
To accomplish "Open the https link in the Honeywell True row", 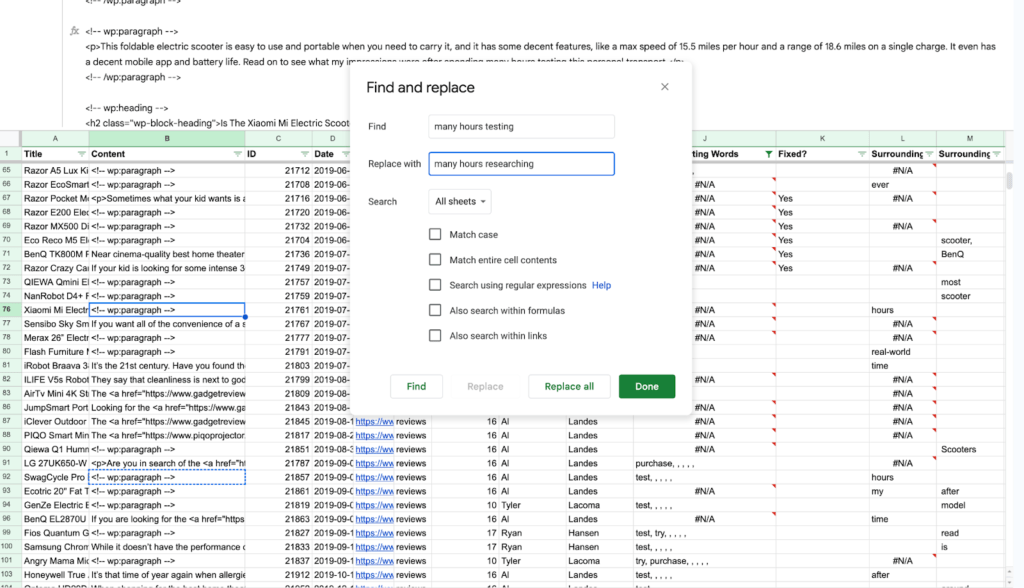I will pyautogui.click(x=374, y=575).
